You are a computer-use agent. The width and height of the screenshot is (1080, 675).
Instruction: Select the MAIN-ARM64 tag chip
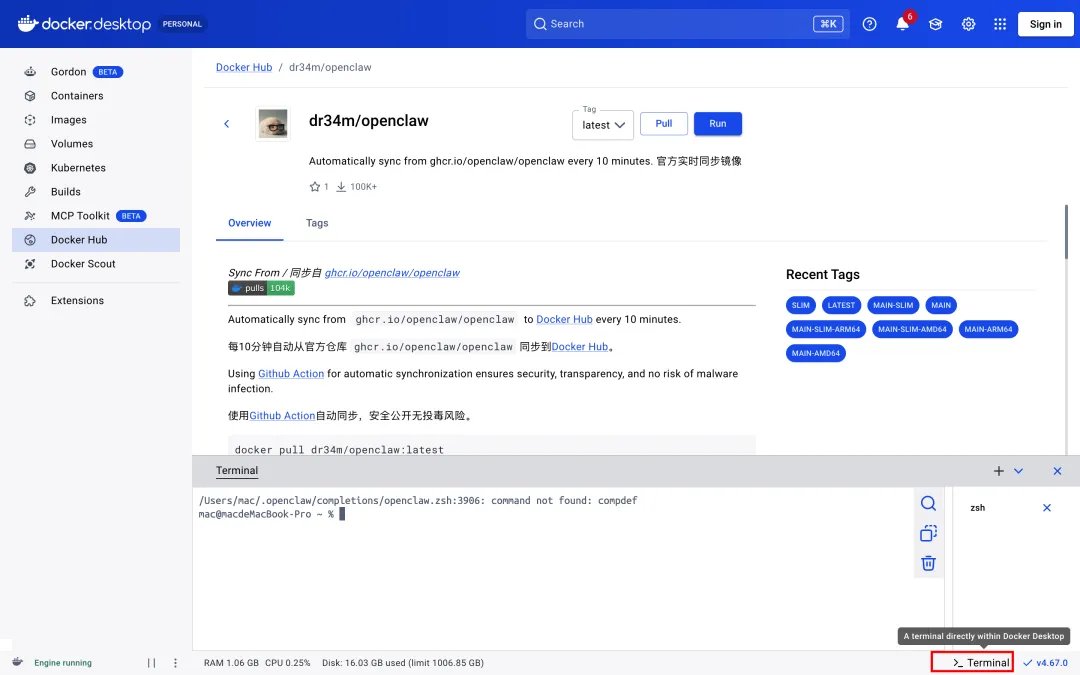pyautogui.click(x=988, y=329)
